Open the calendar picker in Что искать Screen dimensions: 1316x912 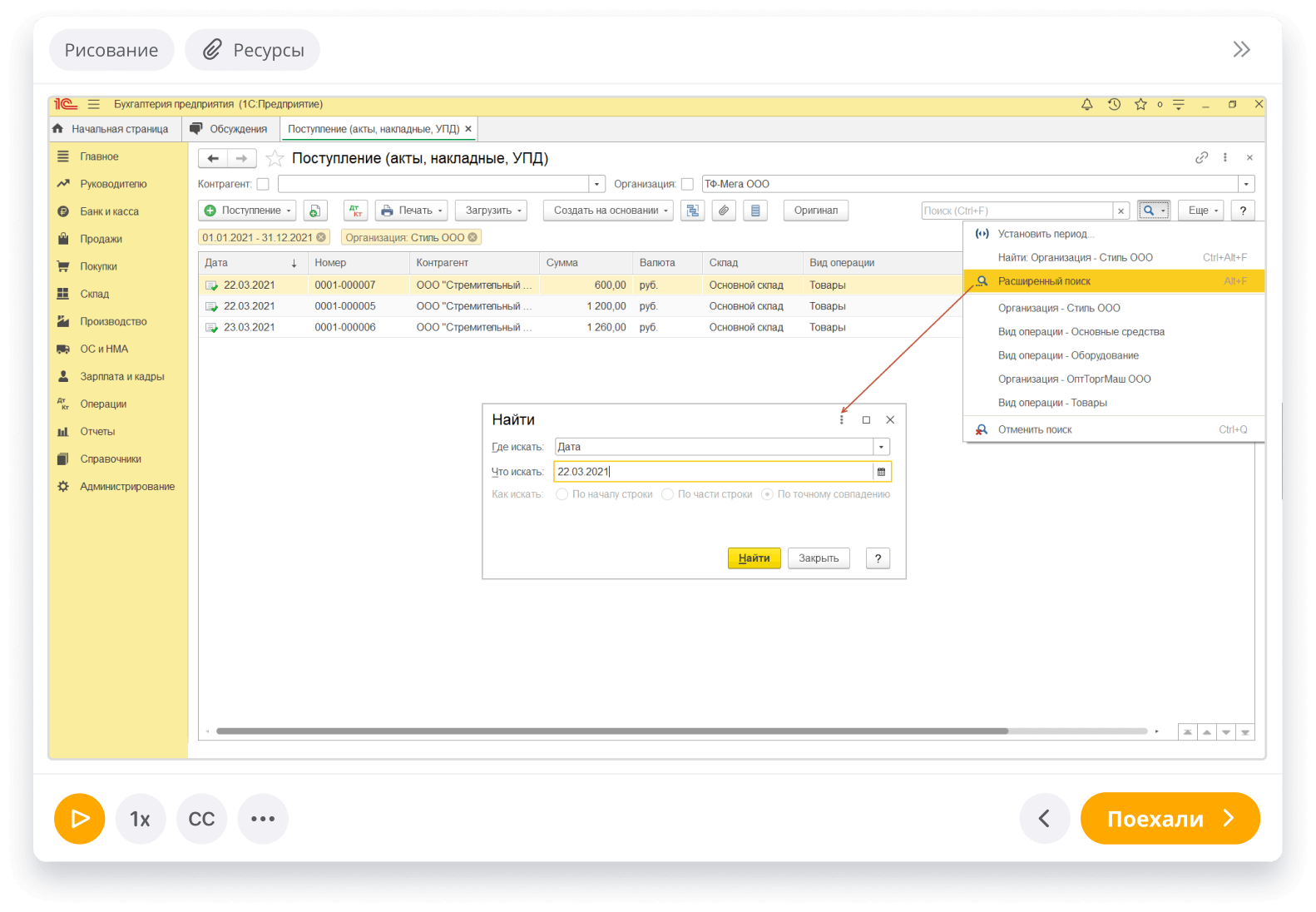click(882, 472)
